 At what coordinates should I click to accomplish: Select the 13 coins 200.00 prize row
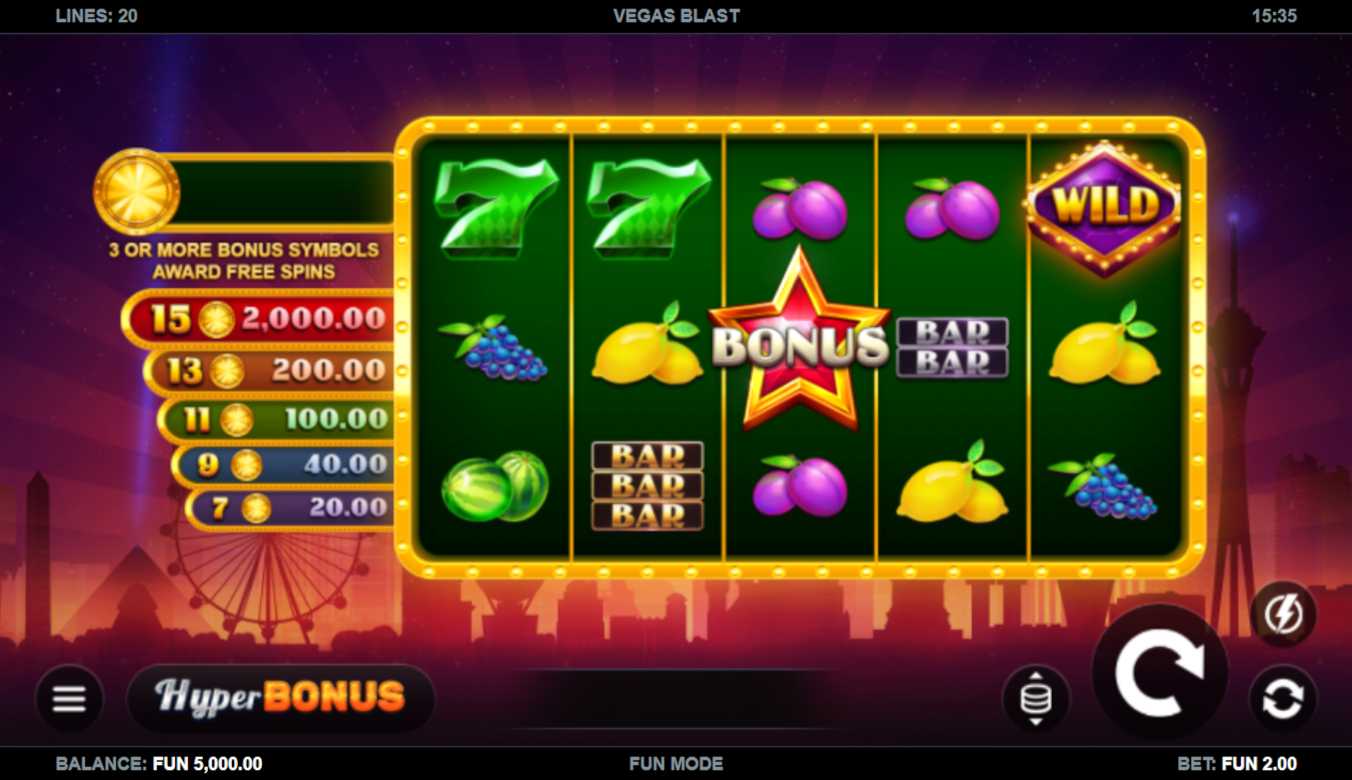click(x=270, y=370)
